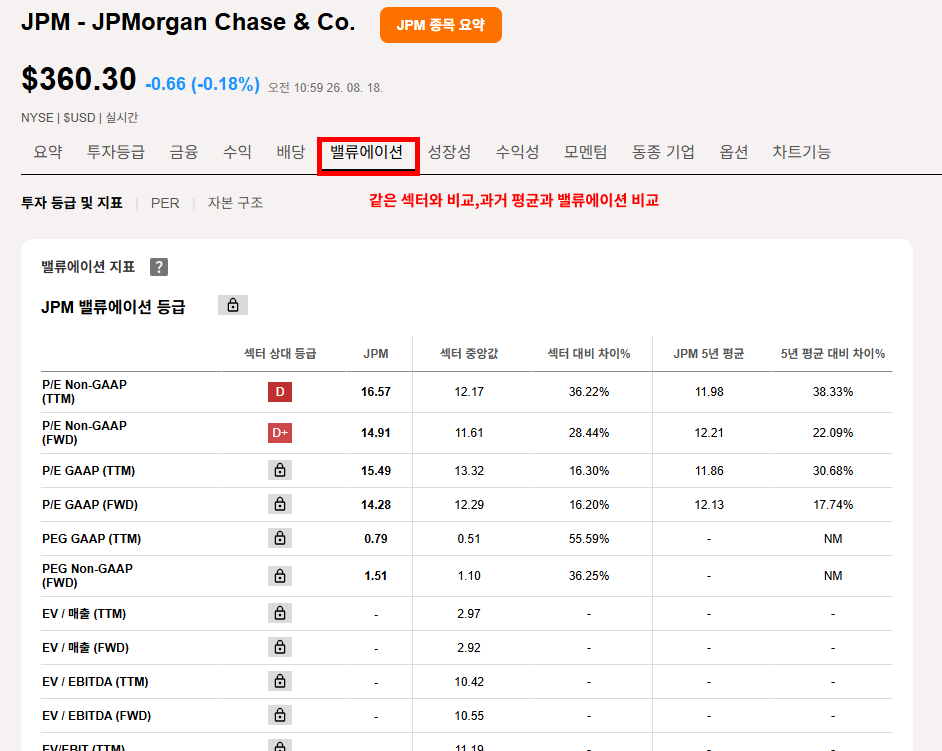Select 투자 등급 및 지표 sub-tab

tap(72, 203)
